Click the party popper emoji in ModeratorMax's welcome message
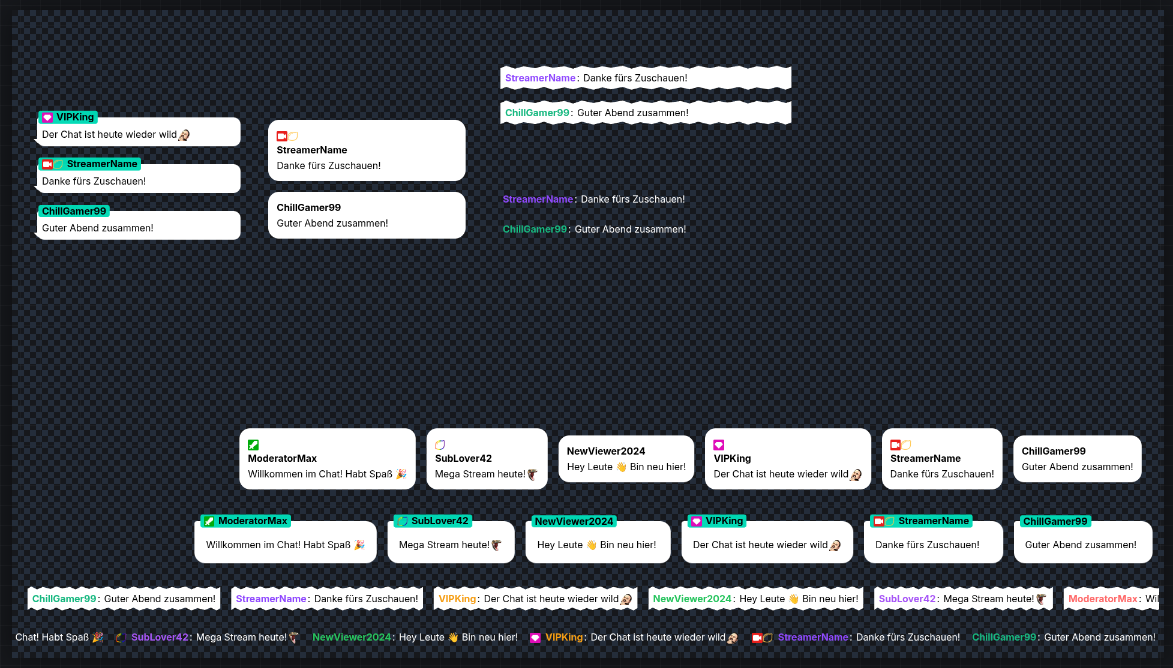 click(x=400, y=475)
